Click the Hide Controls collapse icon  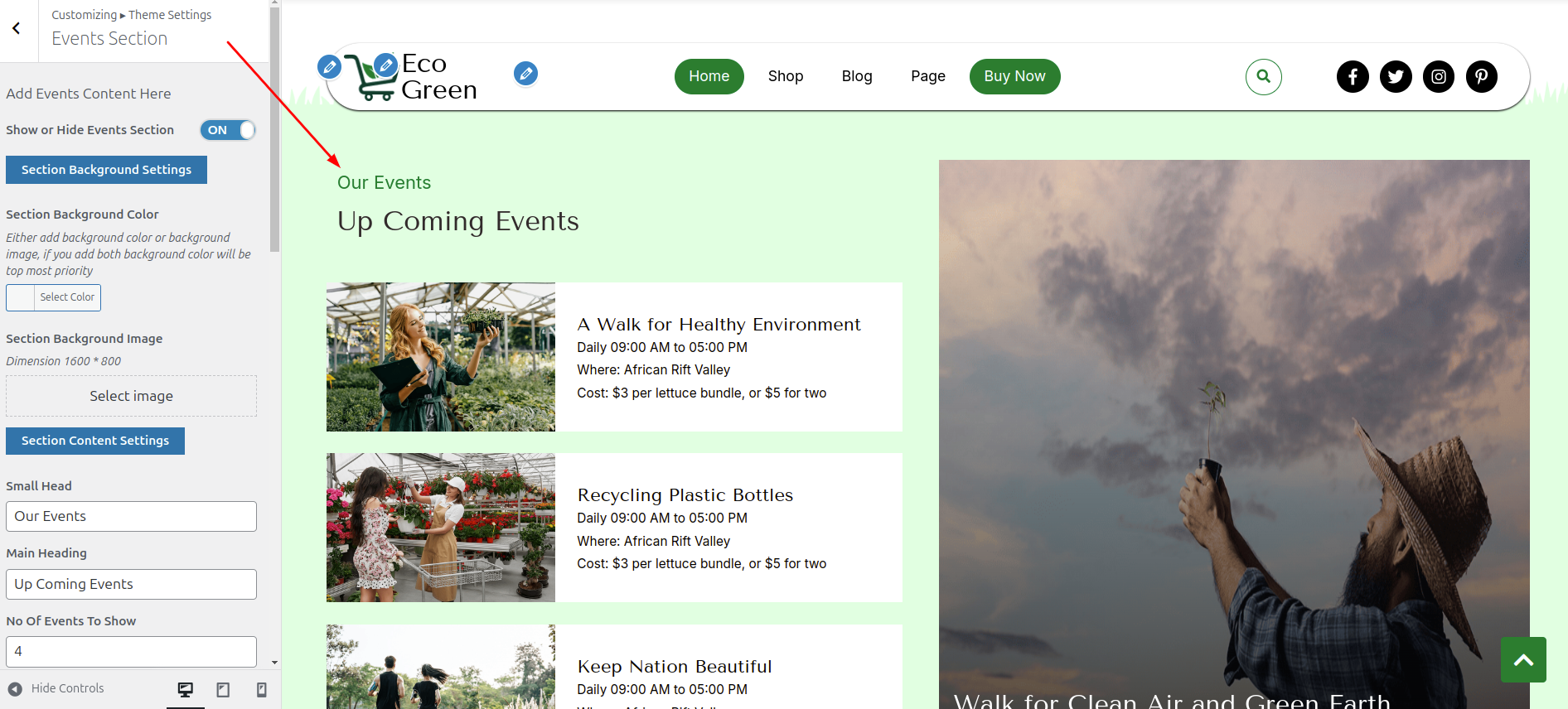click(15, 688)
